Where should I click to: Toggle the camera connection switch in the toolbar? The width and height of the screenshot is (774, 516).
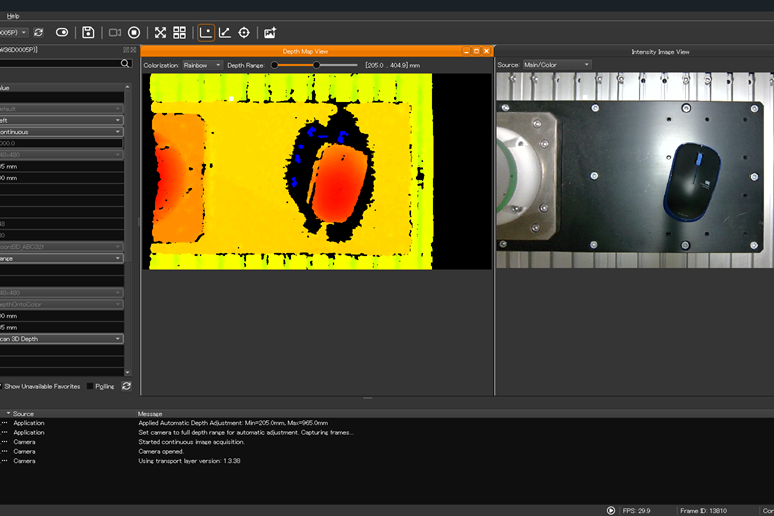coord(62,33)
